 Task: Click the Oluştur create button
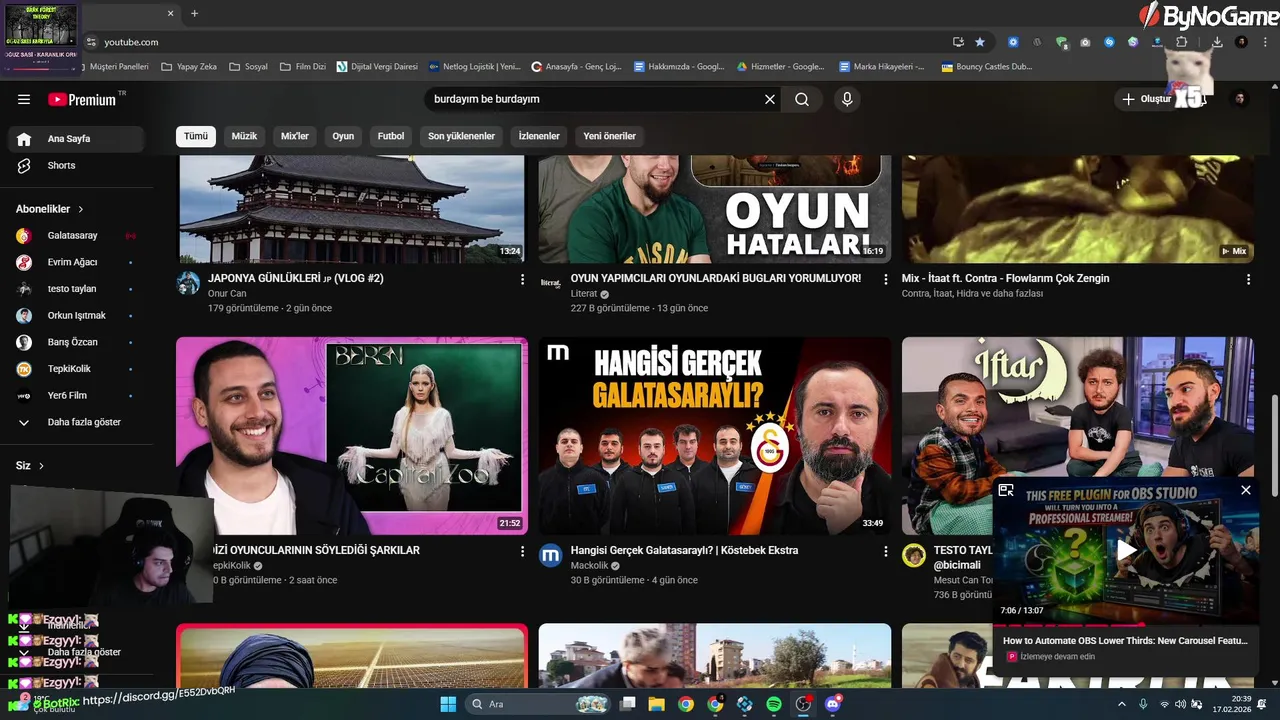coord(1147,99)
